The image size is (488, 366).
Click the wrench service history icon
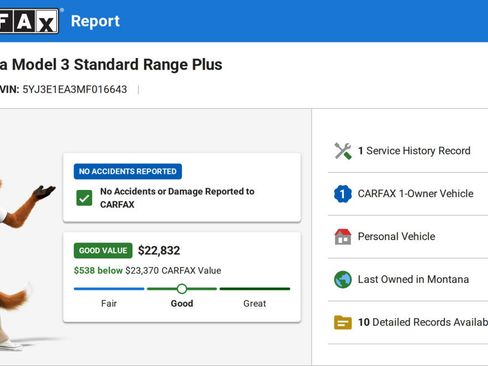pos(343,151)
